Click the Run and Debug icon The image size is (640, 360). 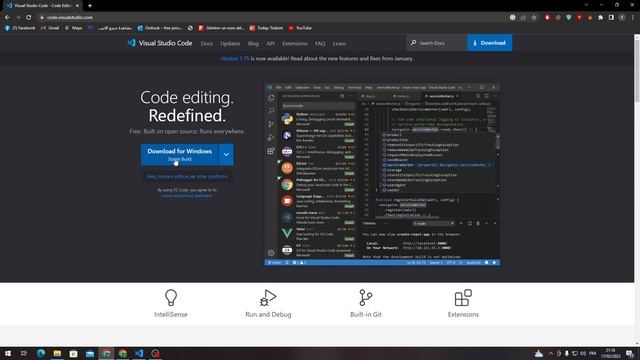268,298
